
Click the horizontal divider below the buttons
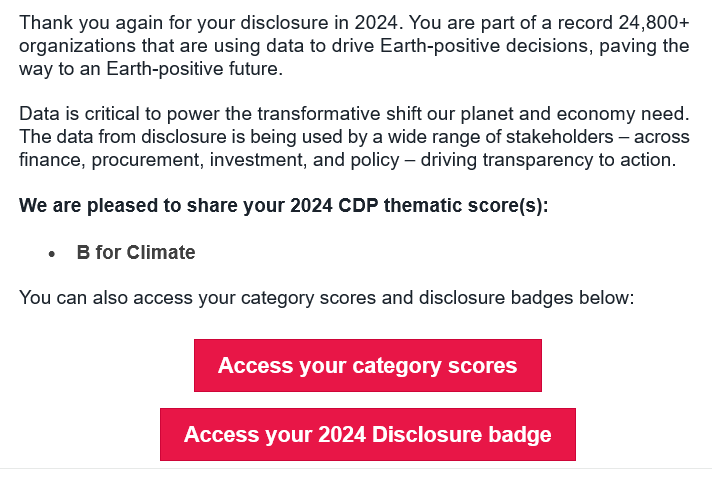coord(356,469)
